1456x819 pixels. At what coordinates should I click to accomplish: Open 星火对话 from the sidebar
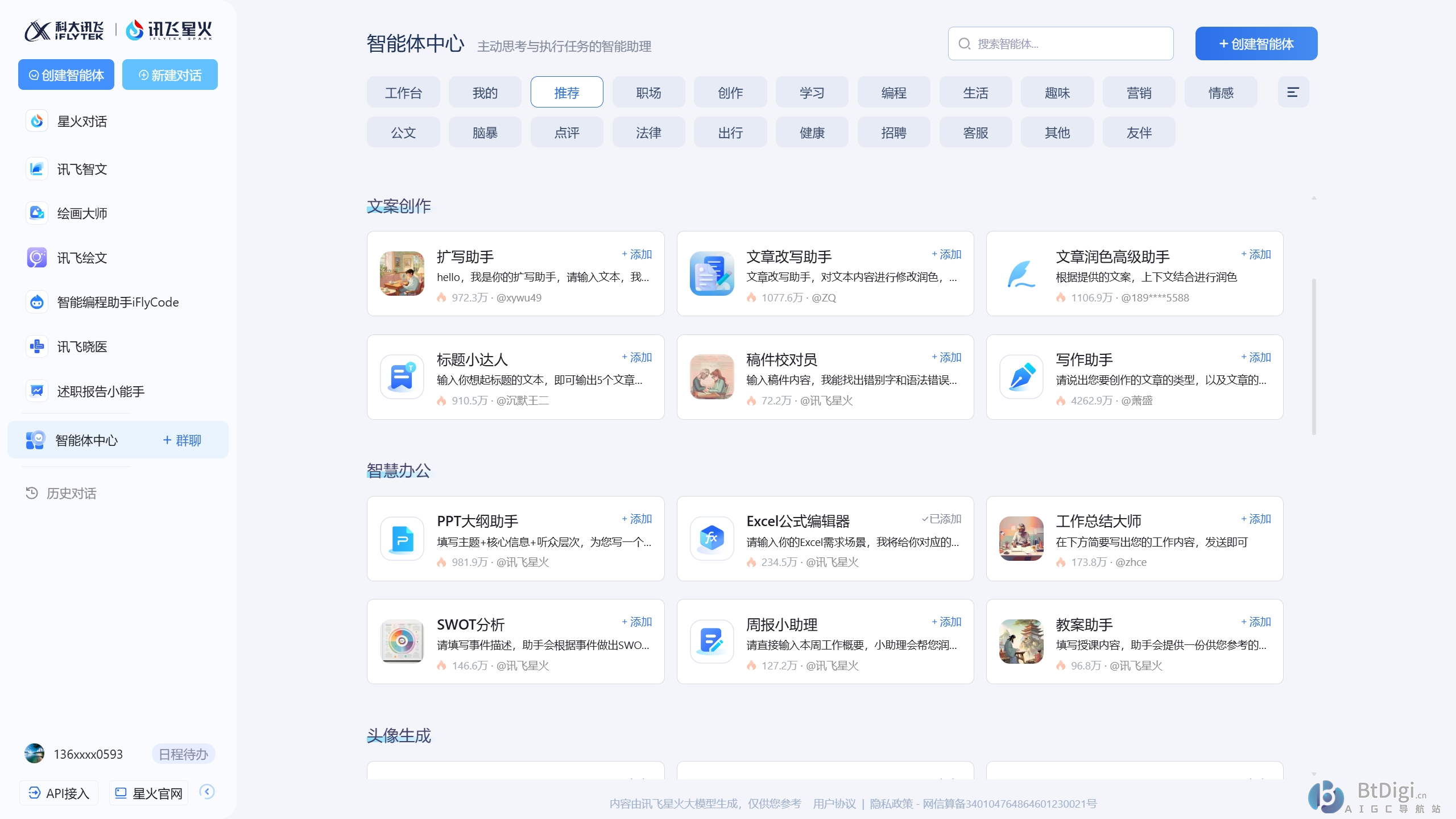82,121
